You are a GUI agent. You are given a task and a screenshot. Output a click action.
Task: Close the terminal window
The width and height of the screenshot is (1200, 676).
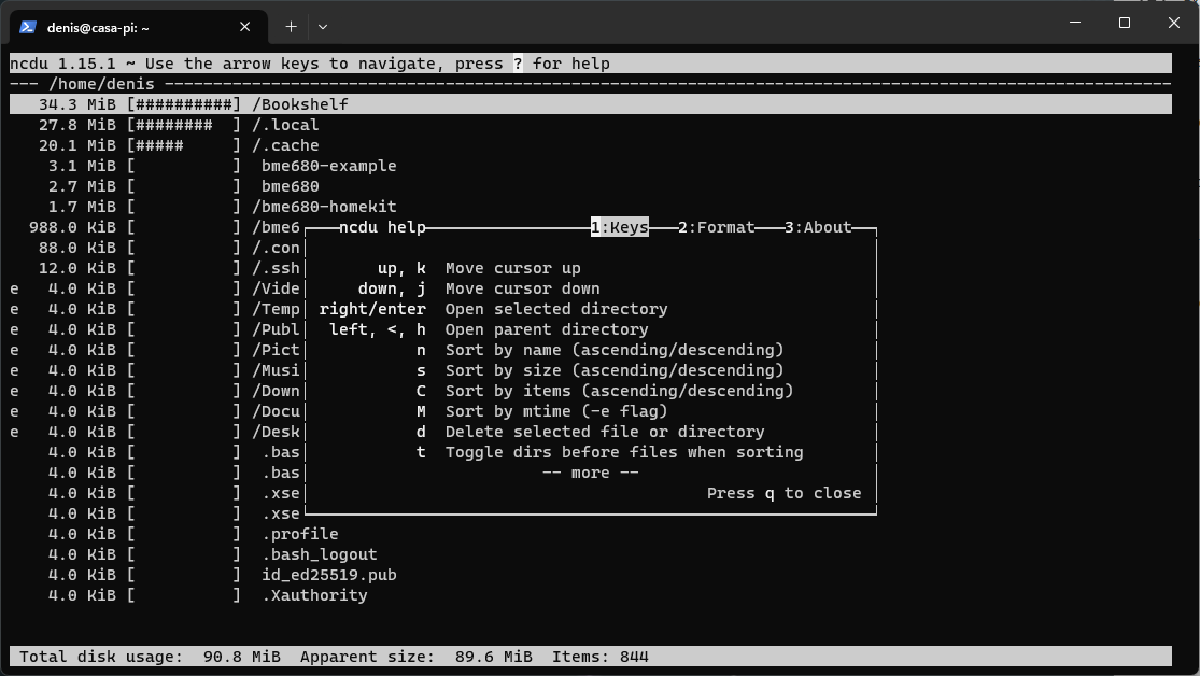click(1172, 22)
